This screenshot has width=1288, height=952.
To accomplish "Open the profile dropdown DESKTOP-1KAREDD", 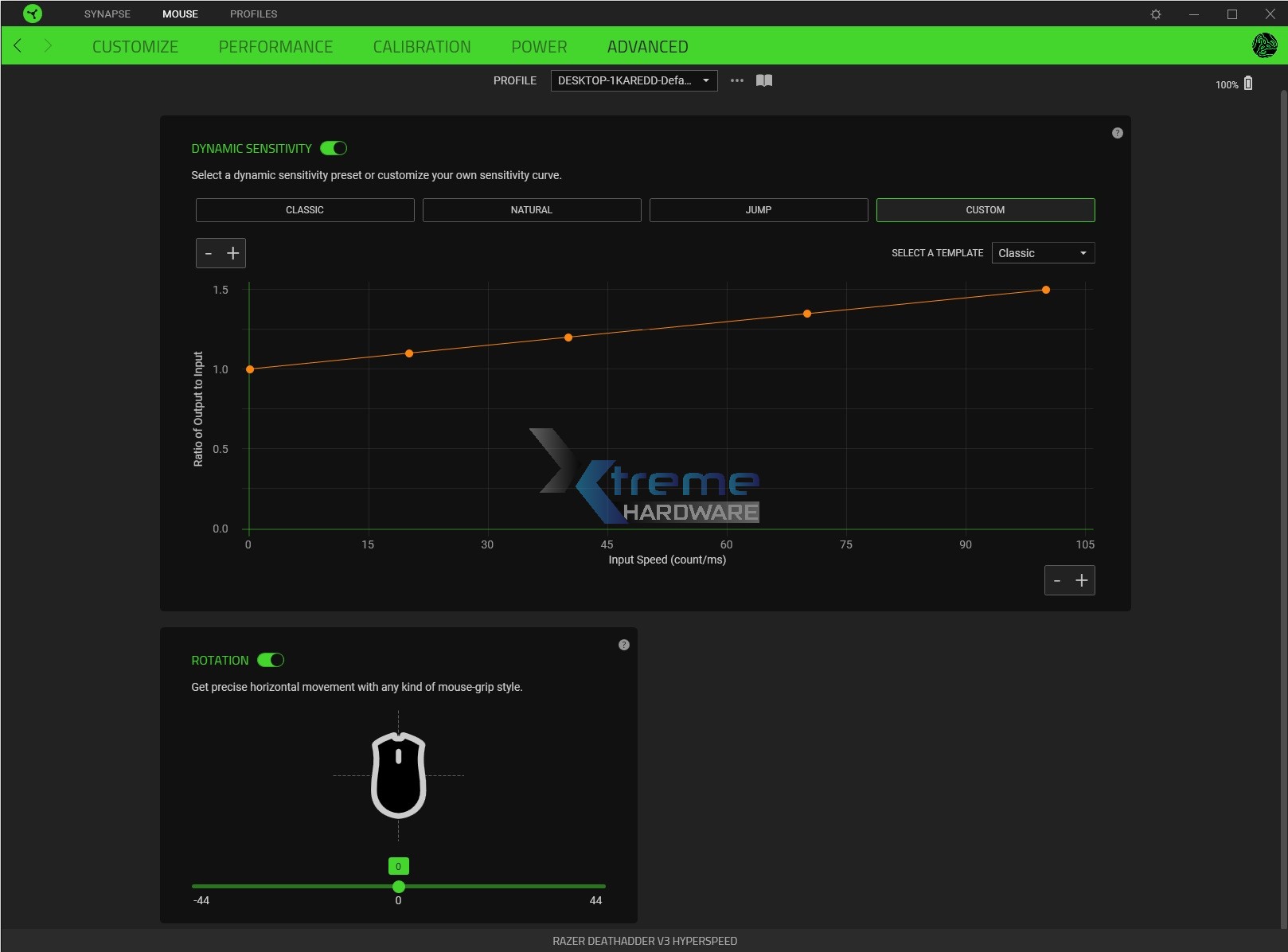I will 633,80.
